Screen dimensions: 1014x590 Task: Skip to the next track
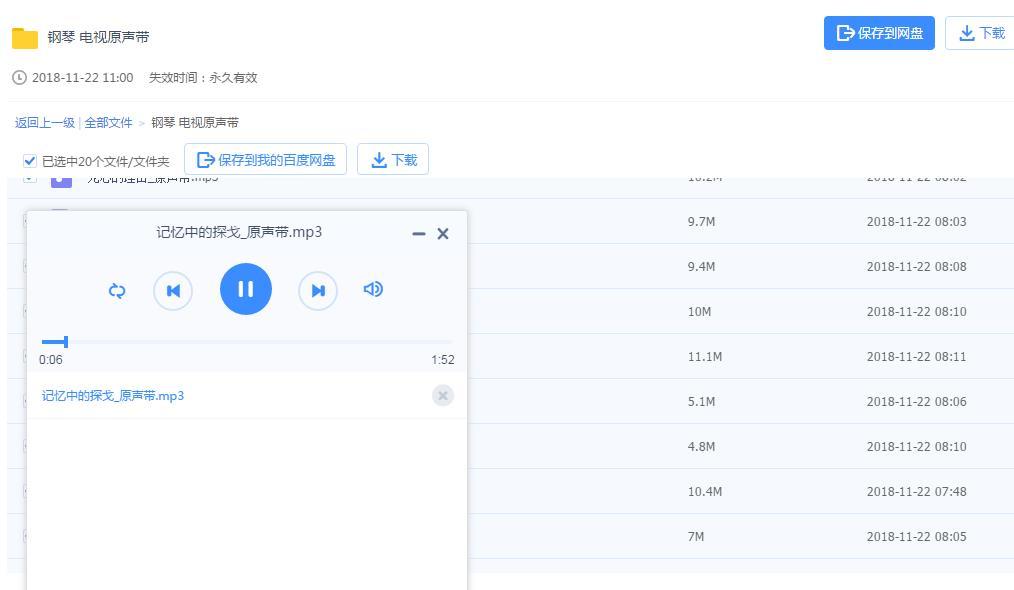tap(318, 290)
